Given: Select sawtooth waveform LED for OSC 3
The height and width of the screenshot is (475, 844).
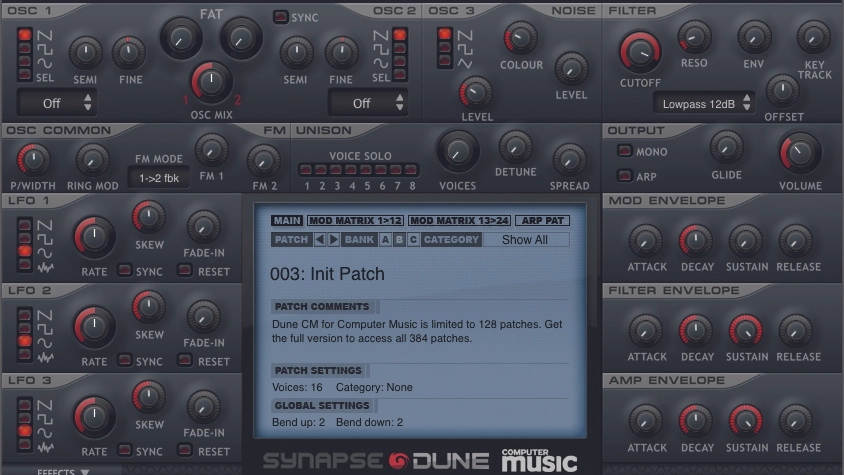Looking at the screenshot, I should (445, 34).
